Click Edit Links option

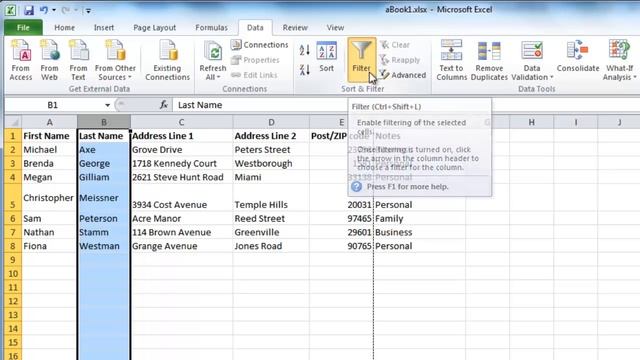pos(254,75)
